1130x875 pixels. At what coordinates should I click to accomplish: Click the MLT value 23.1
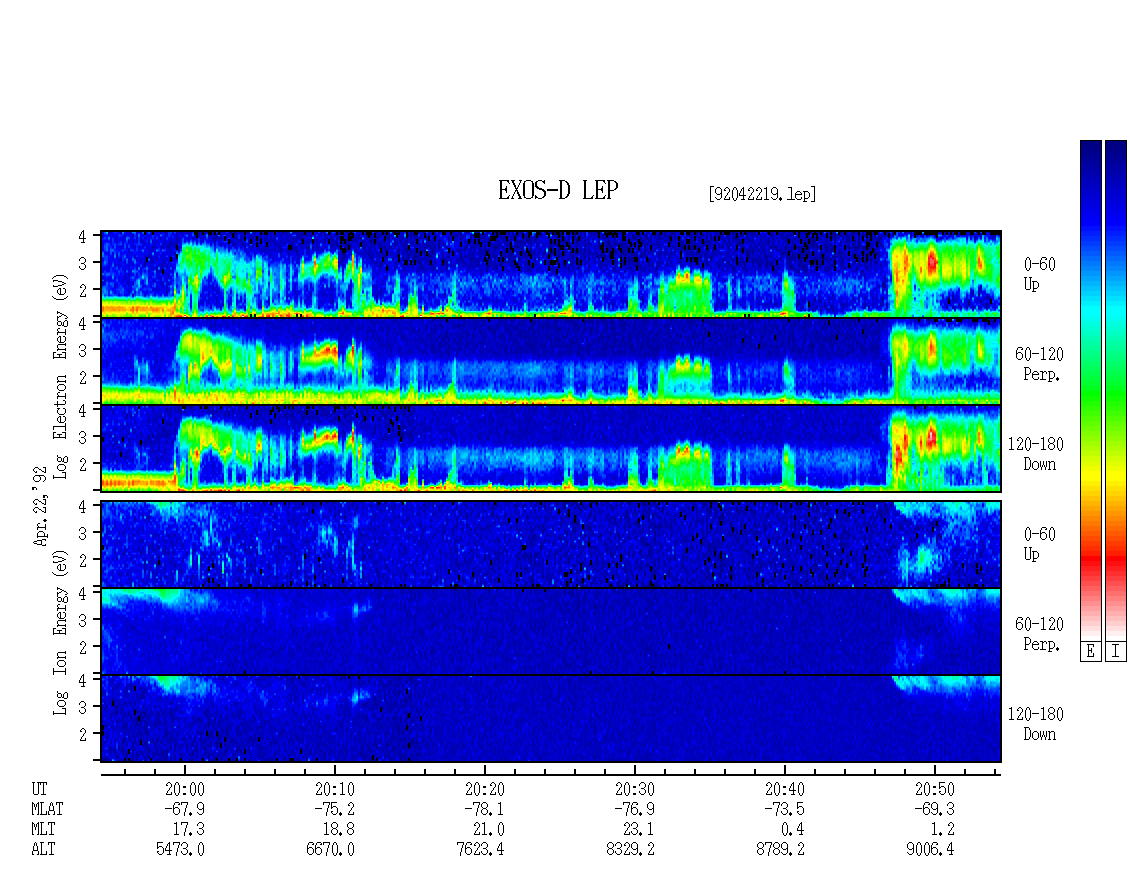tap(638, 830)
